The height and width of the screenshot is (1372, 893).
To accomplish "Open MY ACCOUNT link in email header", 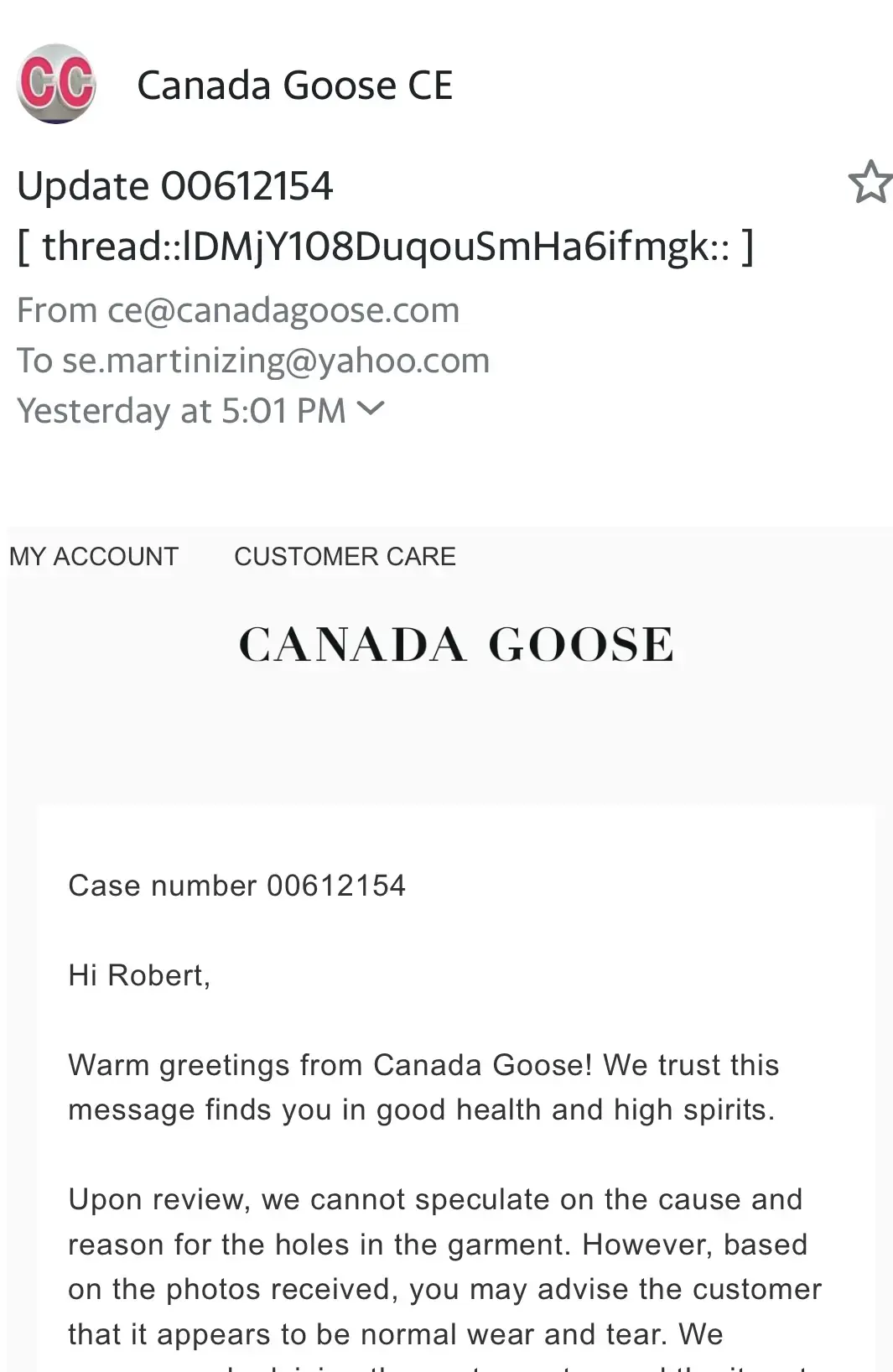I will pyautogui.click(x=94, y=556).
